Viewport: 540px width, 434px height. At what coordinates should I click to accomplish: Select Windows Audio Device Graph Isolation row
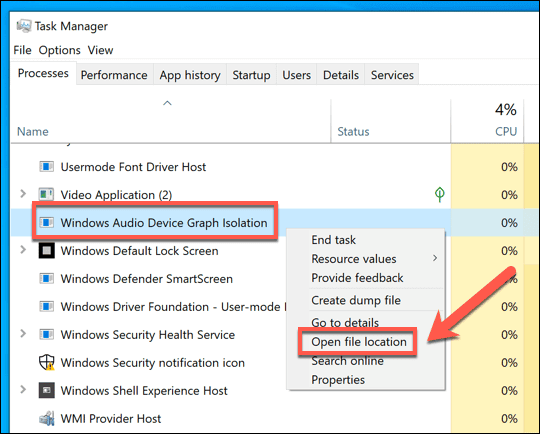(275, 223)
